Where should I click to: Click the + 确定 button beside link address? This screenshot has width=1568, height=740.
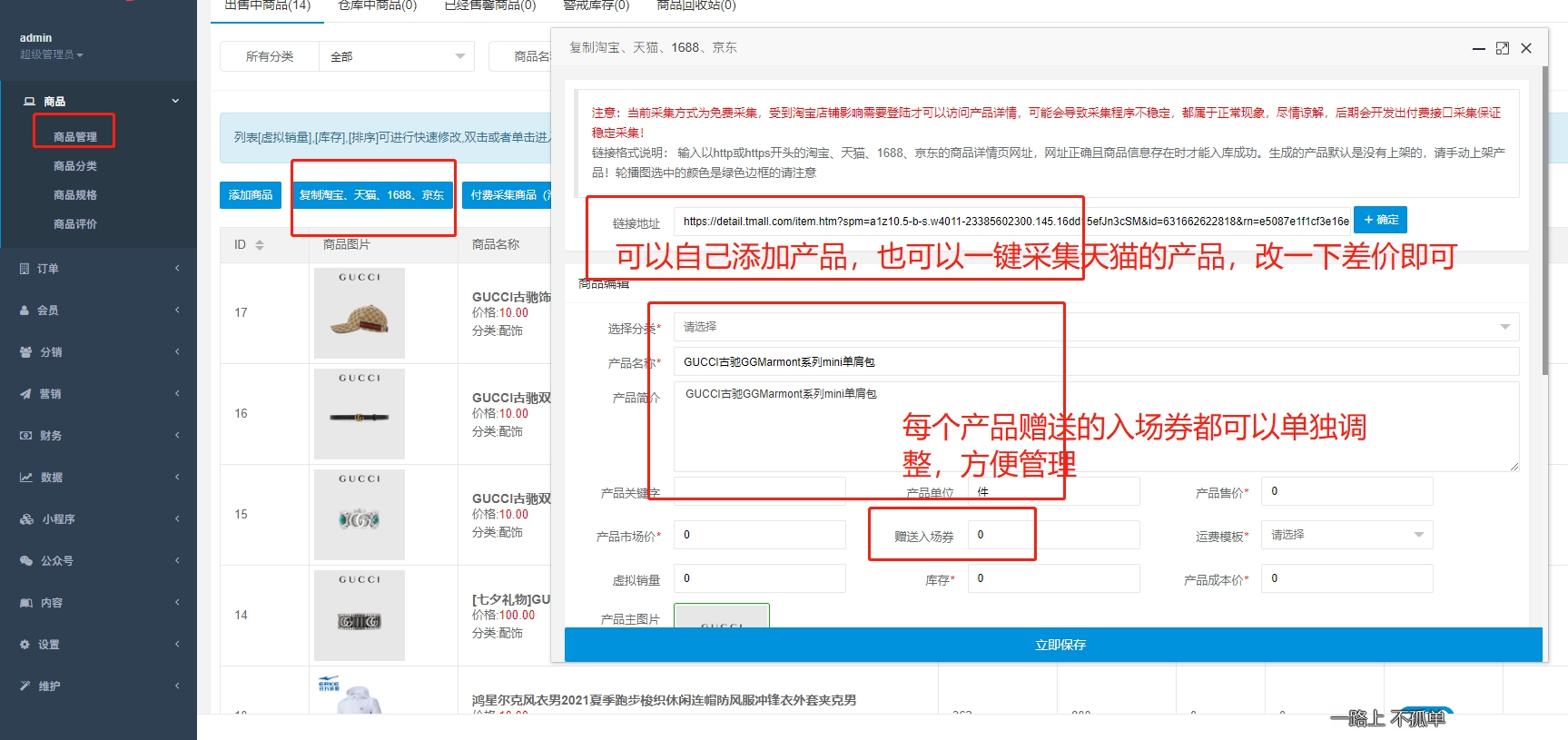tap(1380, 220)
